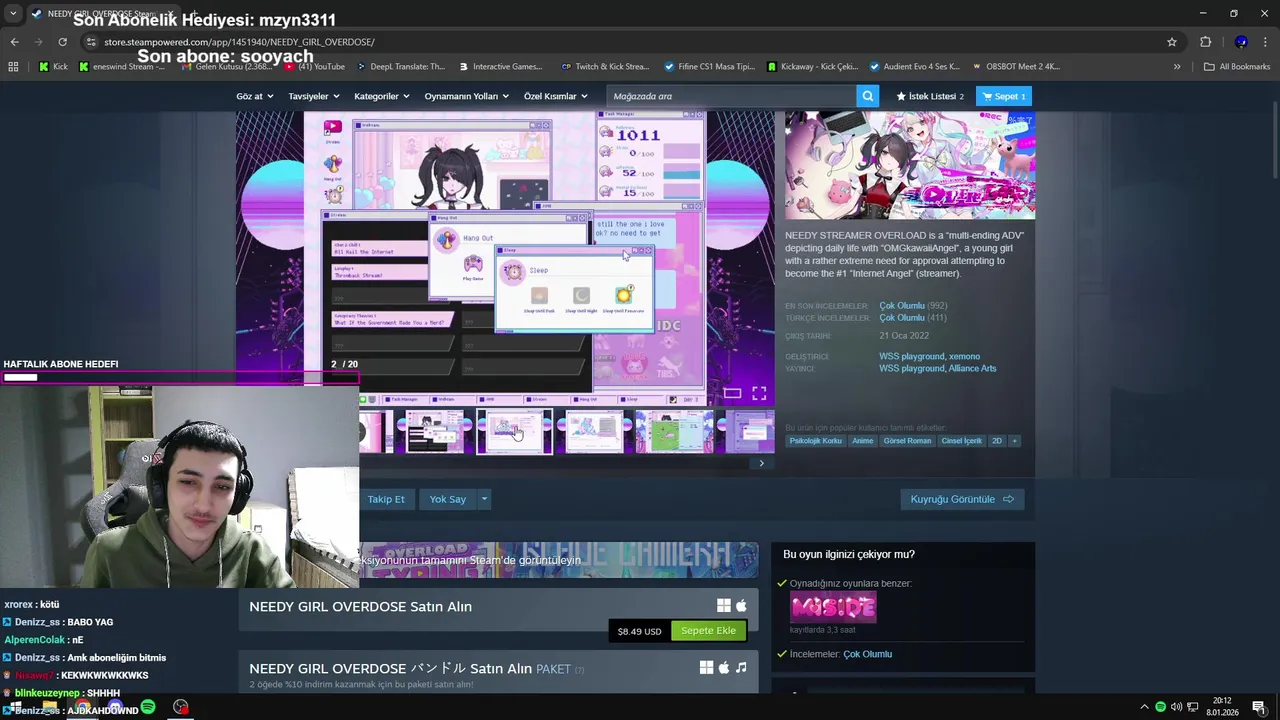Click the browser address bar URL

239,42
